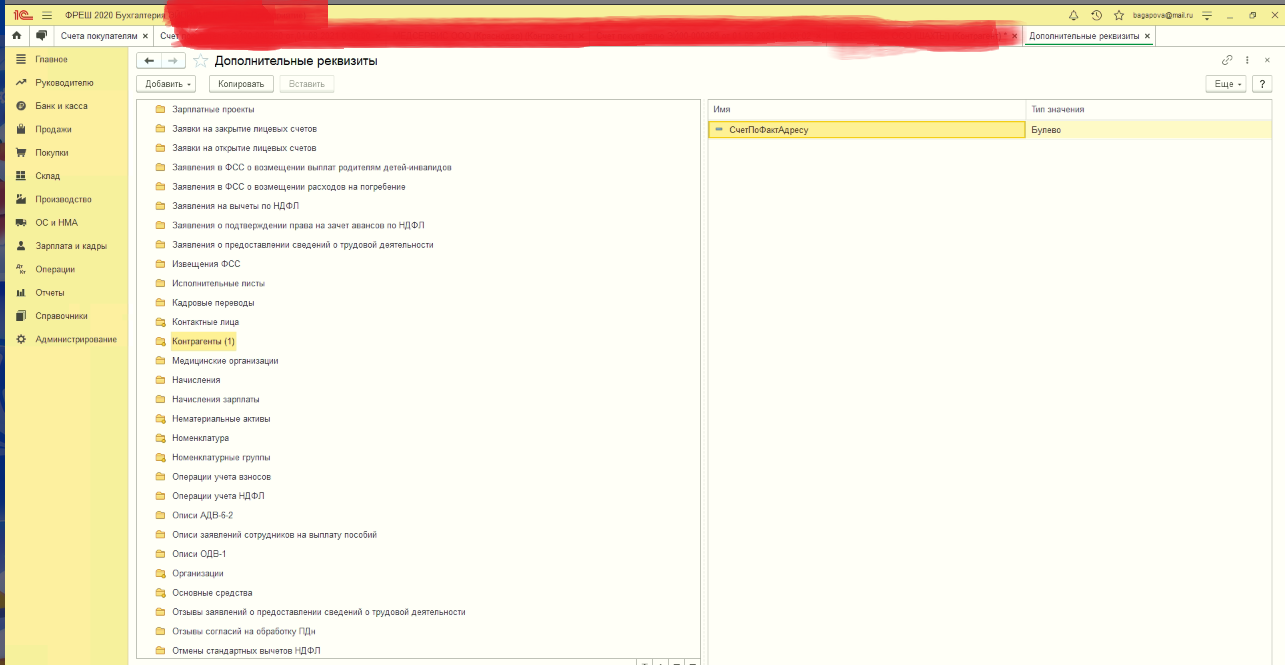Image resolution: width=1285 pixels, height=665 pixels.
Task: Select the Контрагенты (1) folder
Action: click(203, 341)
